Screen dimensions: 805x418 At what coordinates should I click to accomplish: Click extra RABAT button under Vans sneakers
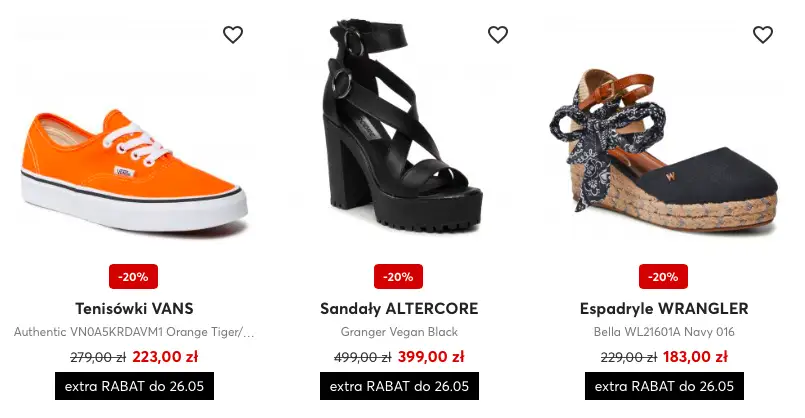tap(134, 386)
